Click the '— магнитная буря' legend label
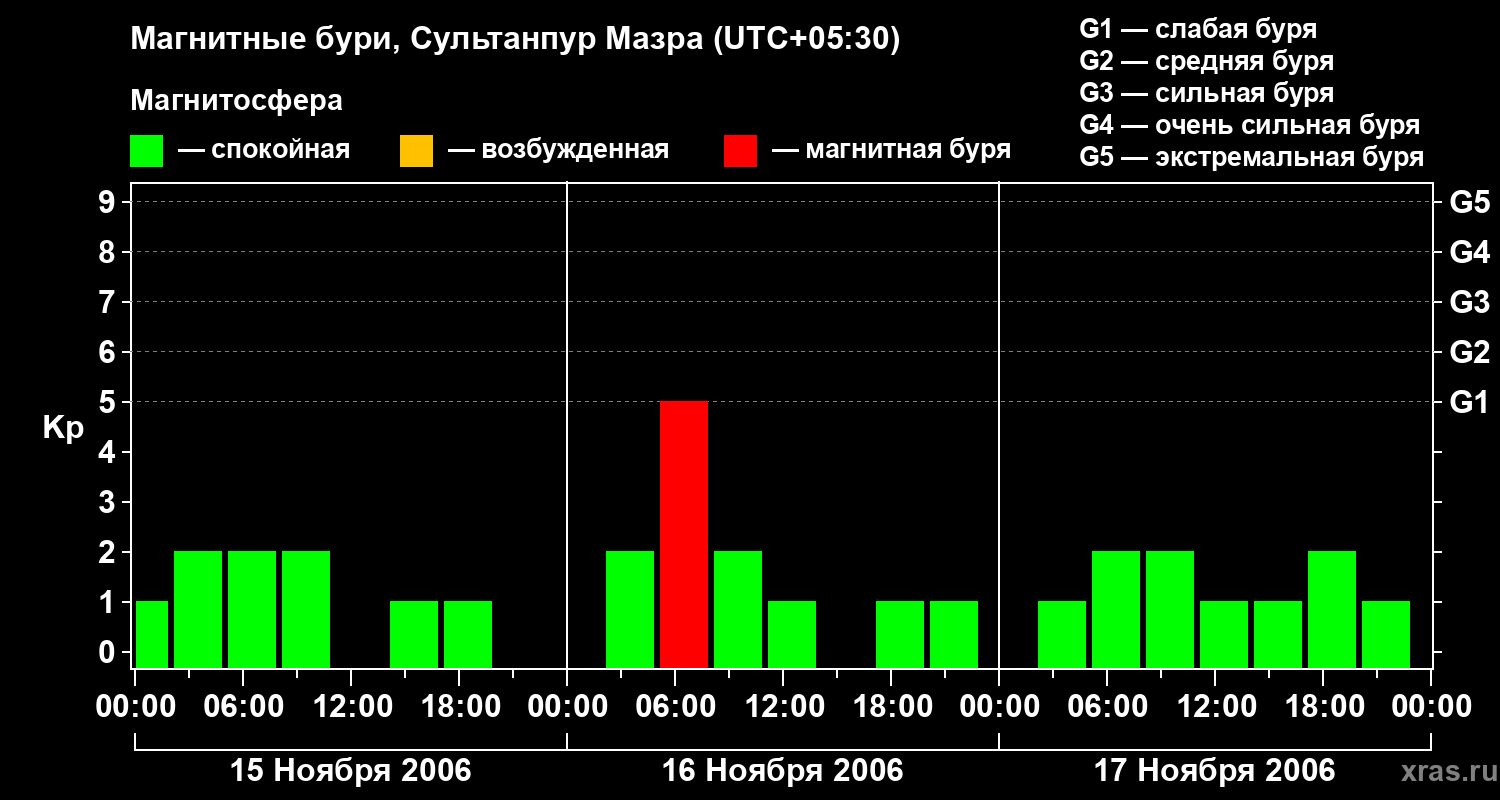The width and height of the screenshot is (1500, 800). 891,150
